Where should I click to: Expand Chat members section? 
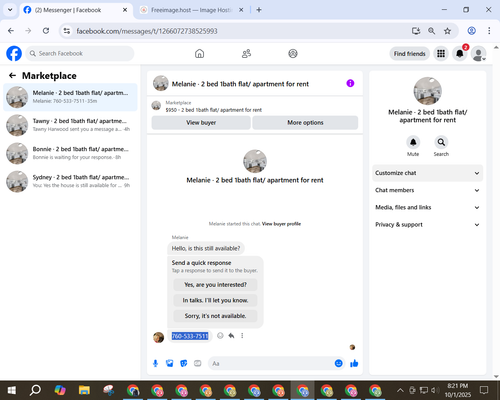(x=427, y=190)
